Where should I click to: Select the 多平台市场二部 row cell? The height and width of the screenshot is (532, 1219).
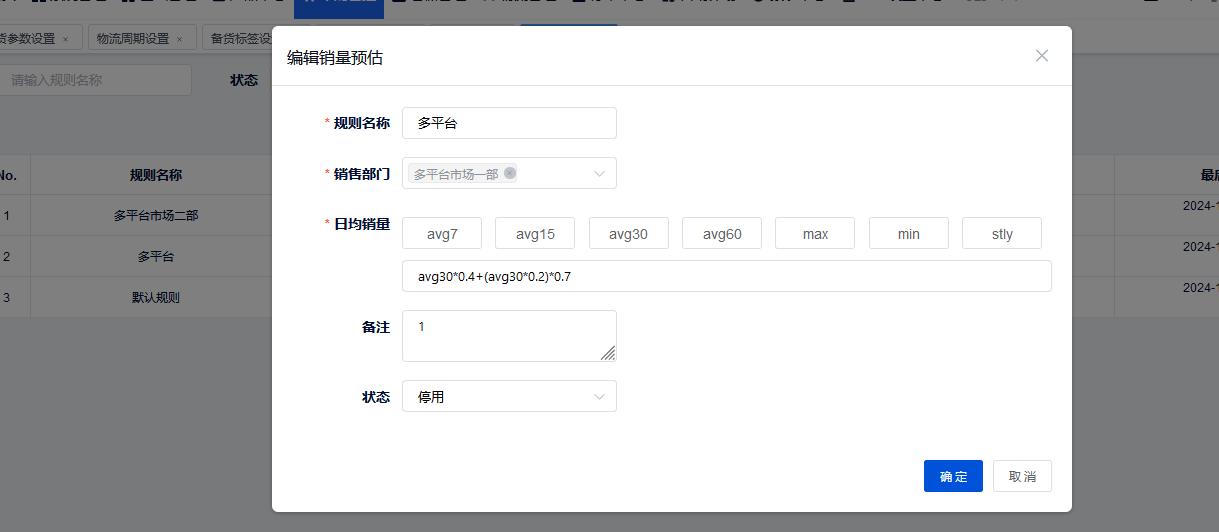pyautogui.click(x=156, y=215)
